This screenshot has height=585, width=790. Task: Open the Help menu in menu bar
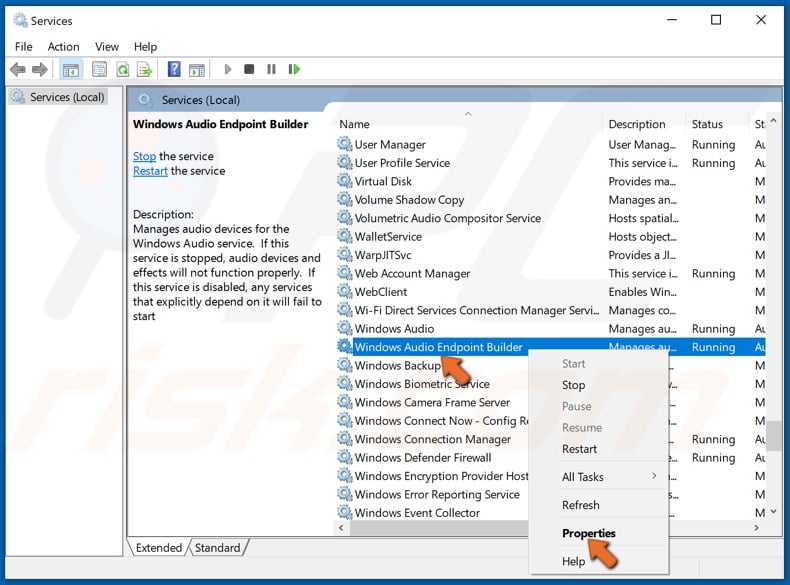click(146, 47)
